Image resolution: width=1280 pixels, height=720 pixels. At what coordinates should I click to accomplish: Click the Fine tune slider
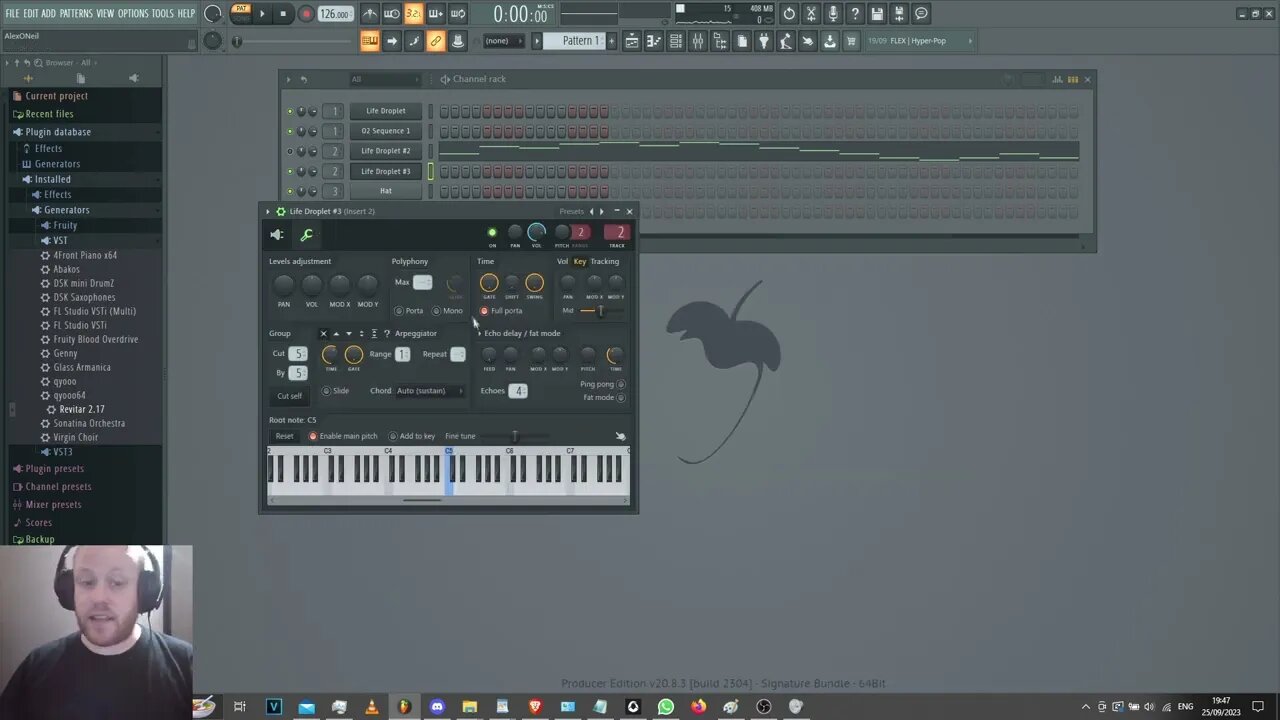click(x=514, y=436)
